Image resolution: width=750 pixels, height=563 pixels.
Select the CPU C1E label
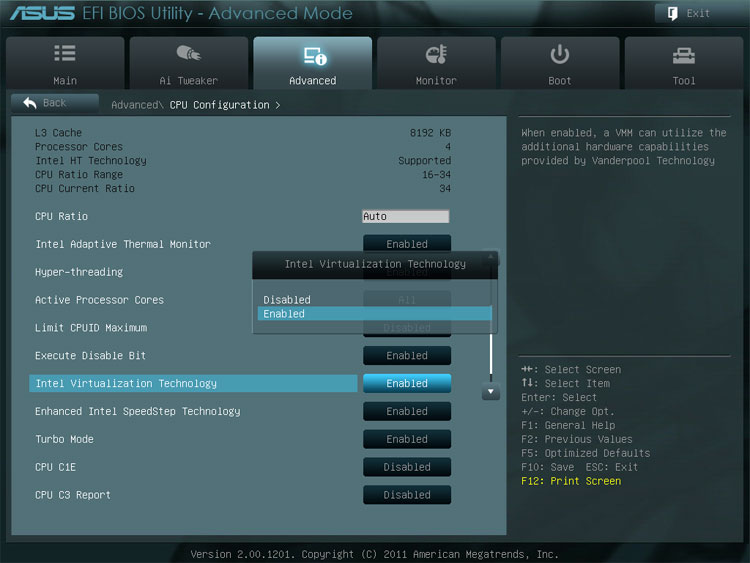[55, 467]
